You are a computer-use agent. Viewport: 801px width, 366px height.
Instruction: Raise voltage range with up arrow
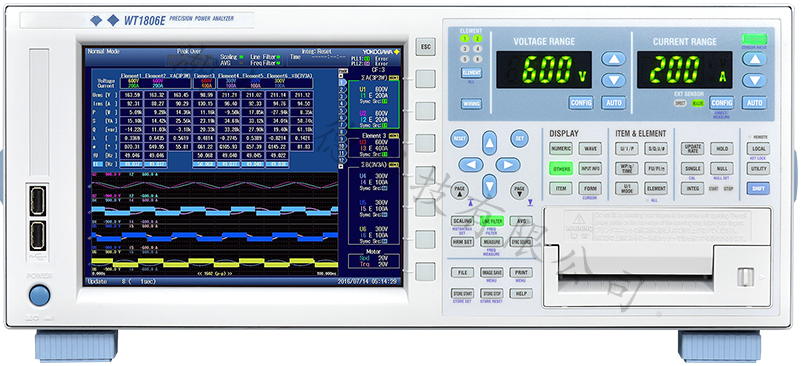point(613,59)
